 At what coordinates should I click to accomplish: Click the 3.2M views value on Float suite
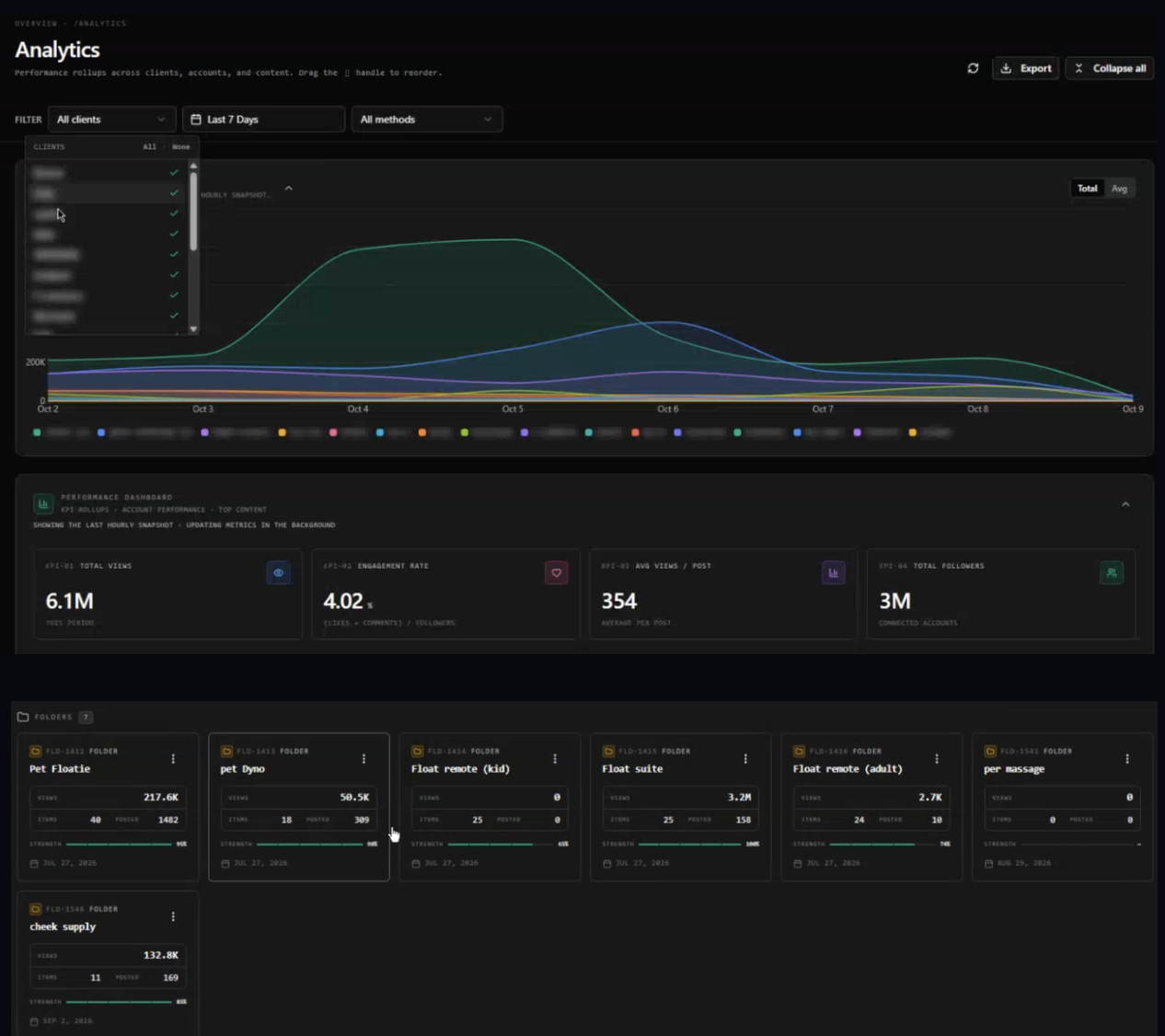(x=739, y=797)
